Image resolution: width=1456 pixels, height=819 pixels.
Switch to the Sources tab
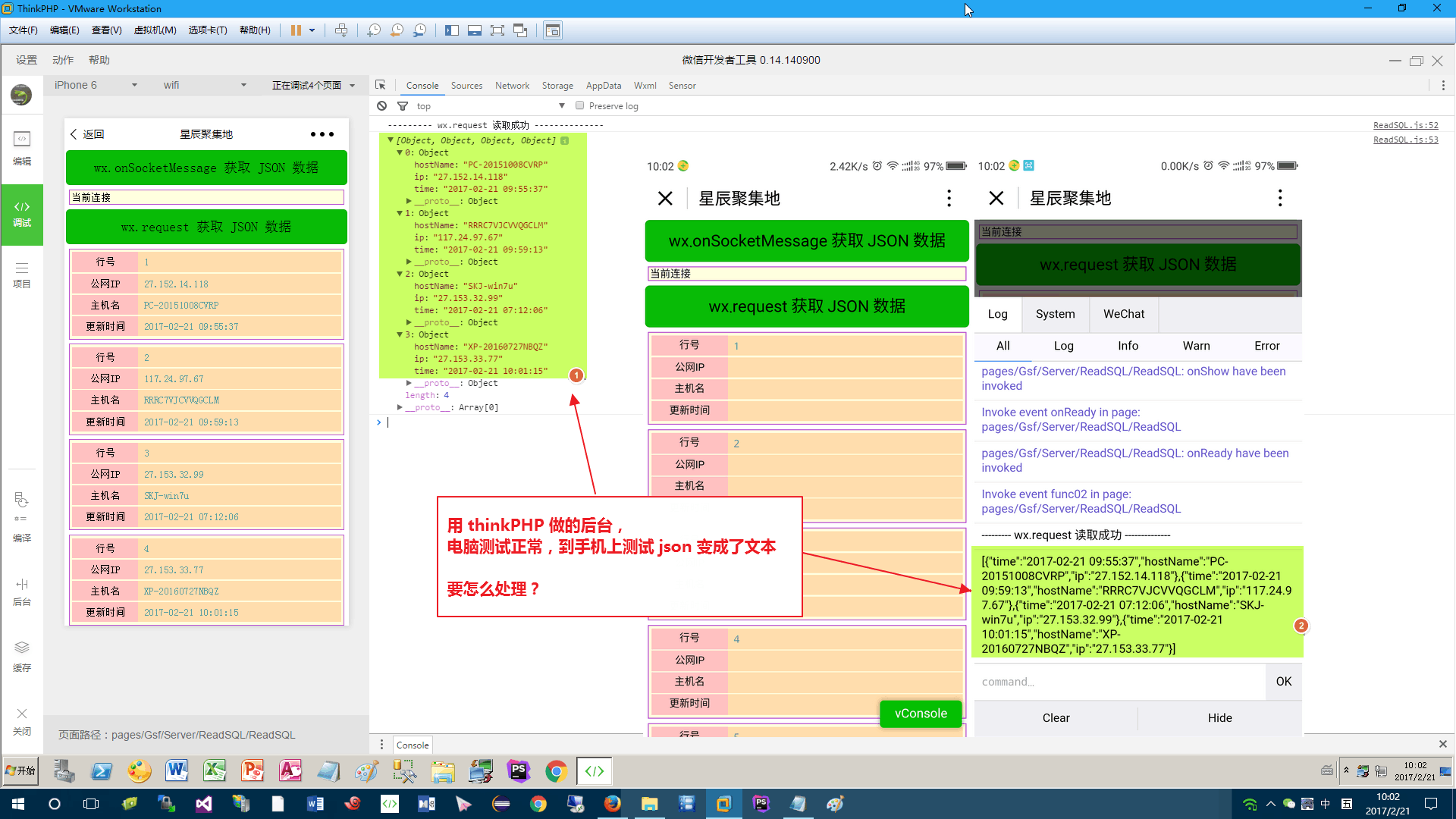pyautogui.click(x=466, y=85)
